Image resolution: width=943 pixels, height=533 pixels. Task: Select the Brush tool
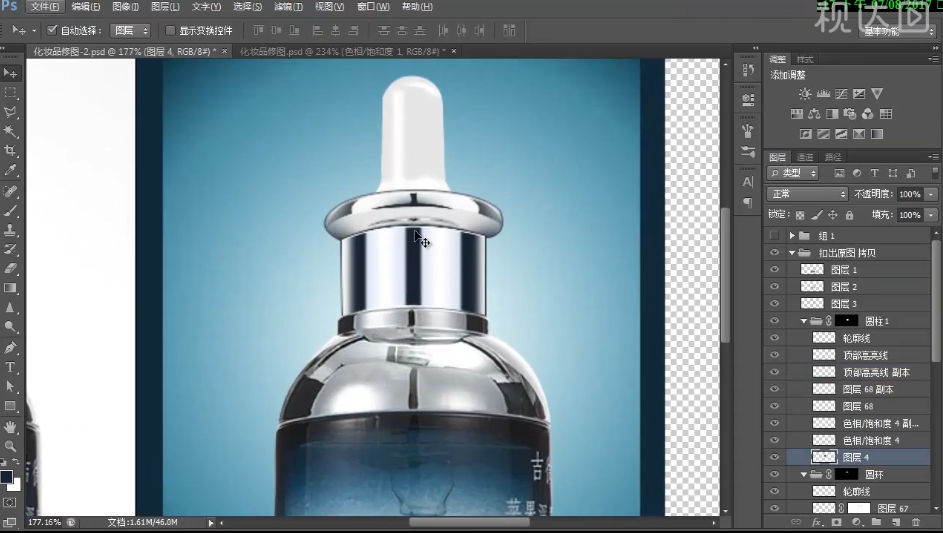pos(10,211)
